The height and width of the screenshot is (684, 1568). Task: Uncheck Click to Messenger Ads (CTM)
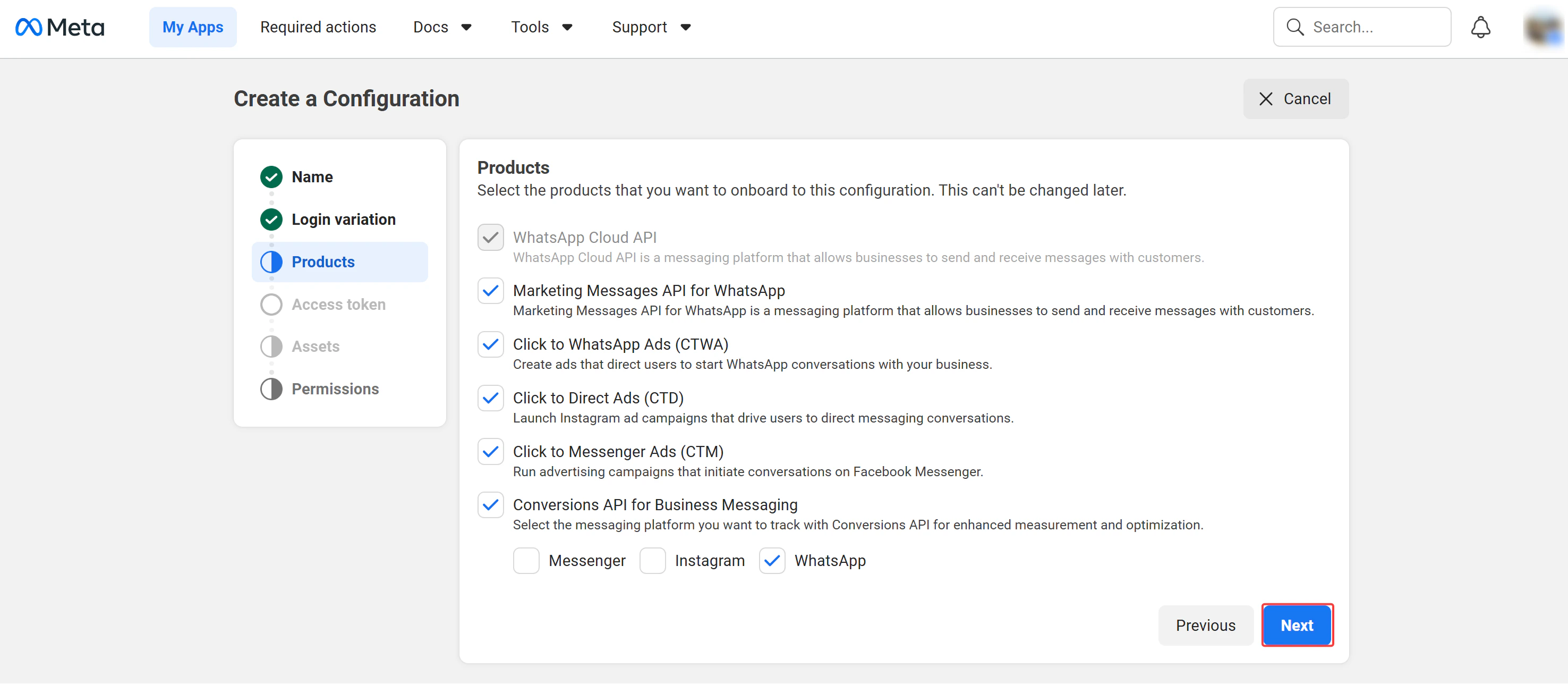490,452
